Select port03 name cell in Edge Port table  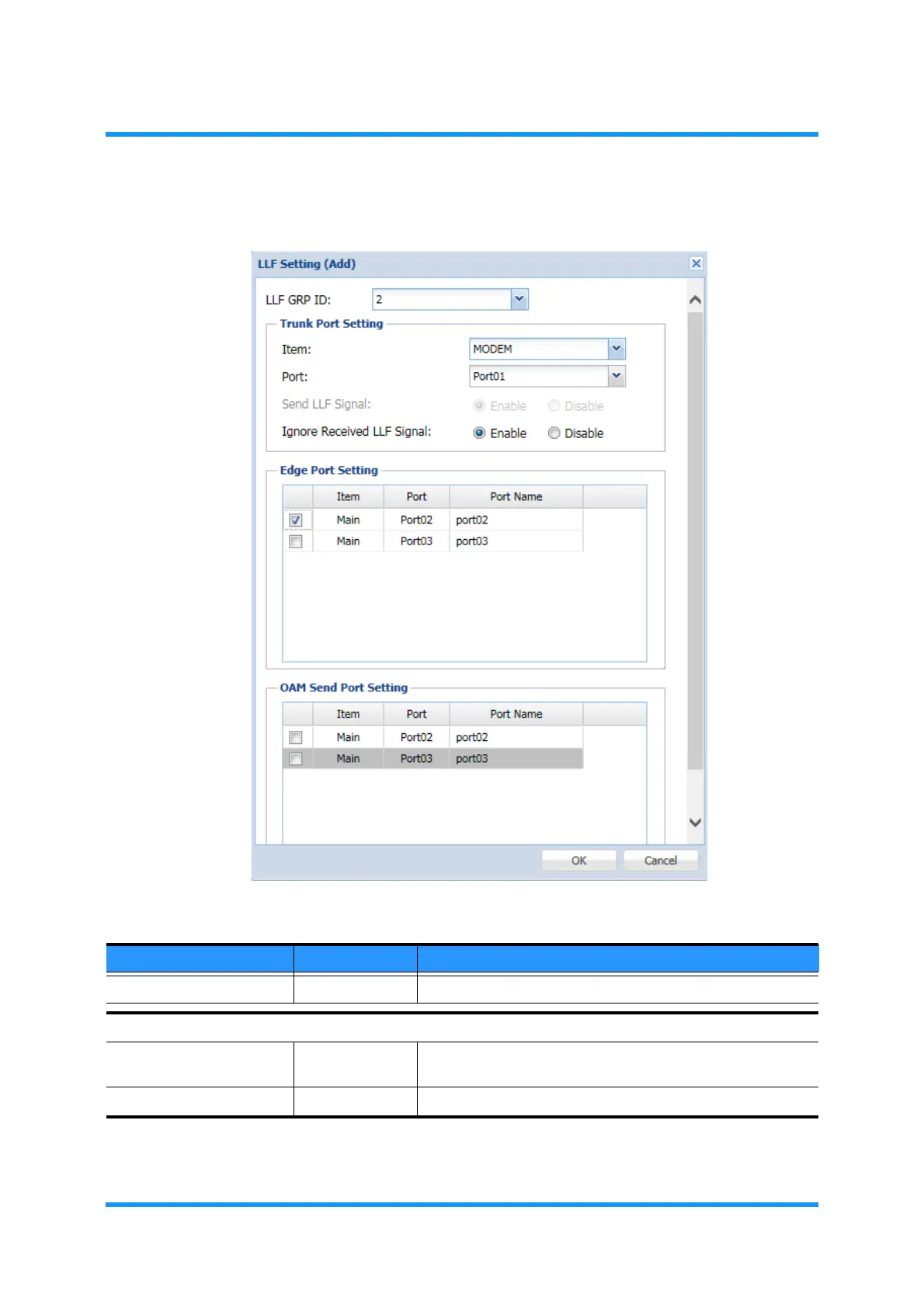click(x=516, y=541)
